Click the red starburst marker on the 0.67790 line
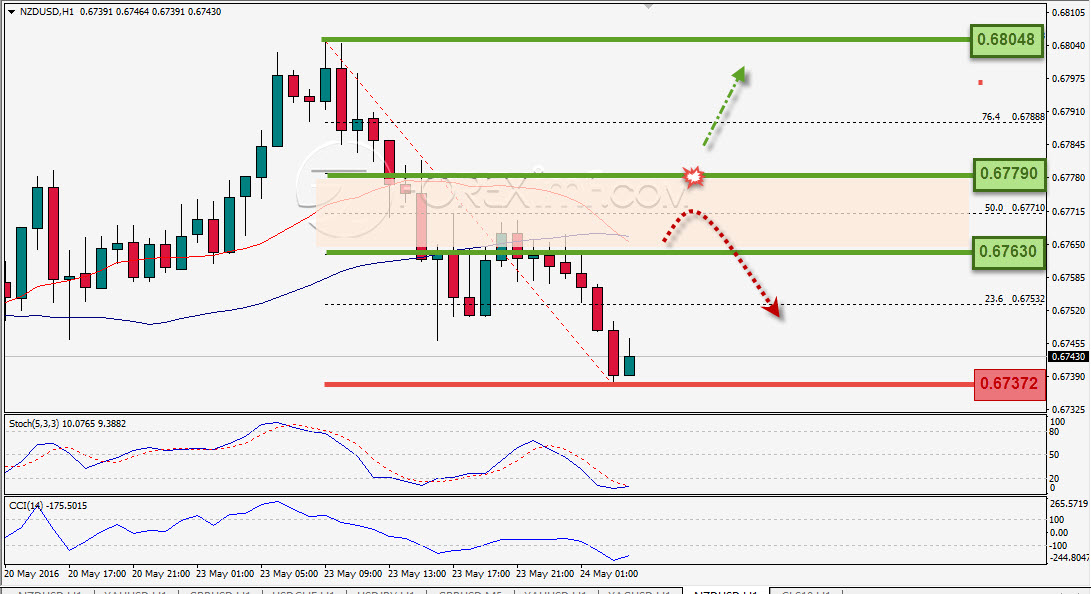 (x=693, y=177)
